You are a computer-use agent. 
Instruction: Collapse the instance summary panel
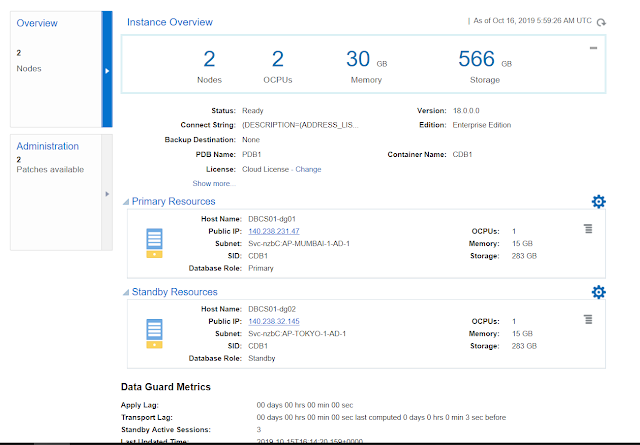[593, 48]
